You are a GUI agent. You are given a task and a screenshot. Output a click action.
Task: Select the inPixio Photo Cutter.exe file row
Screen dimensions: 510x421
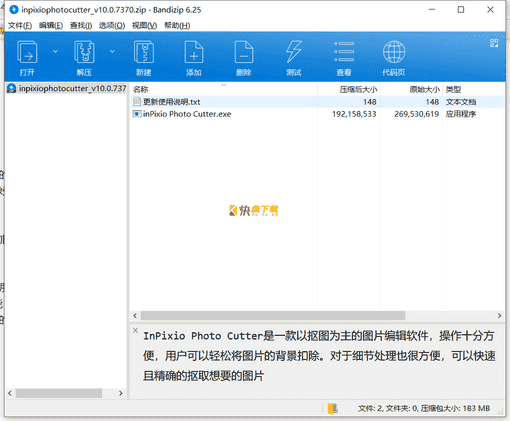tap(317, 114)
